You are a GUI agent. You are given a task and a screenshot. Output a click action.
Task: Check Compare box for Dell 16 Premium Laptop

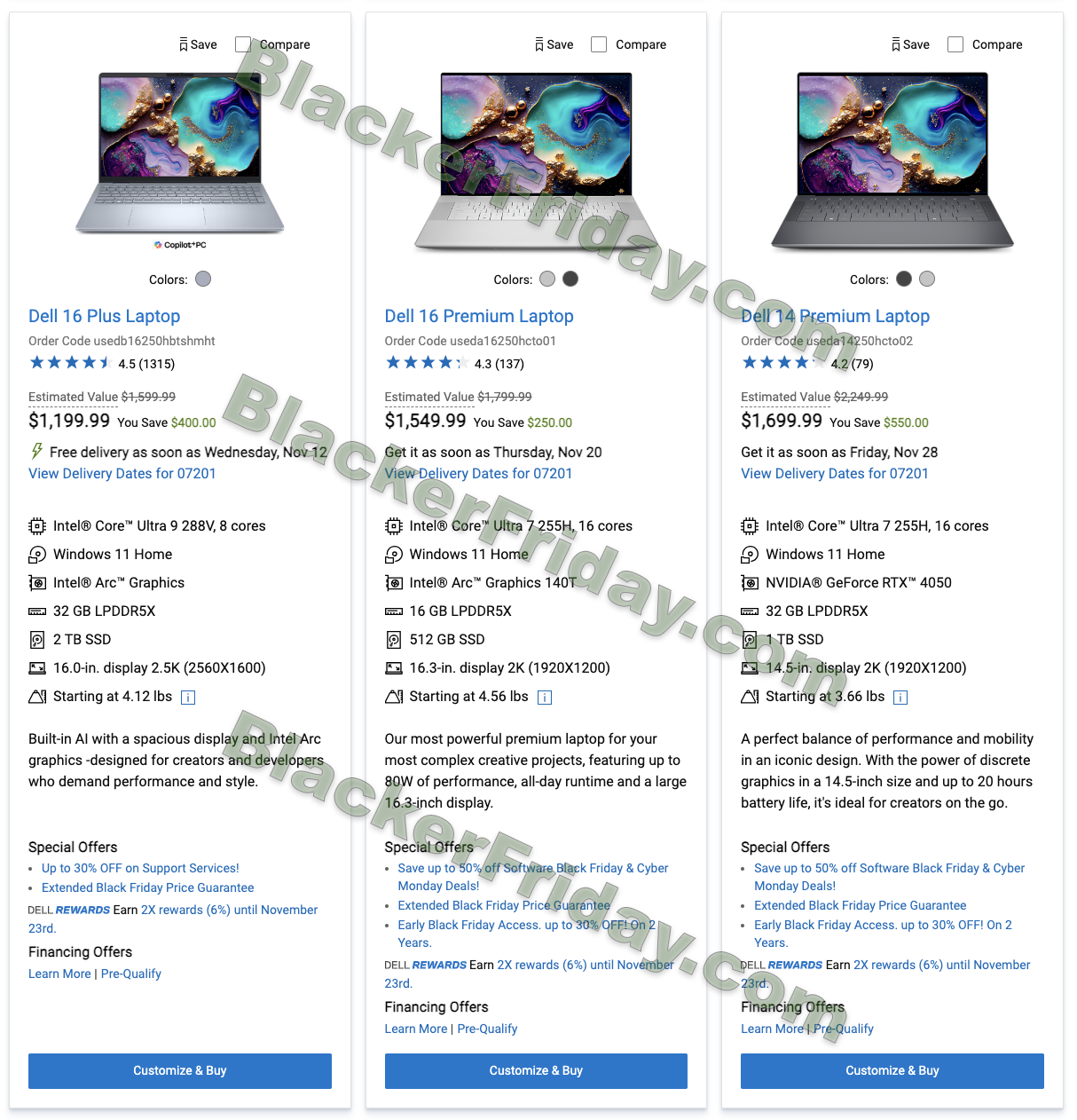[599, 44]
